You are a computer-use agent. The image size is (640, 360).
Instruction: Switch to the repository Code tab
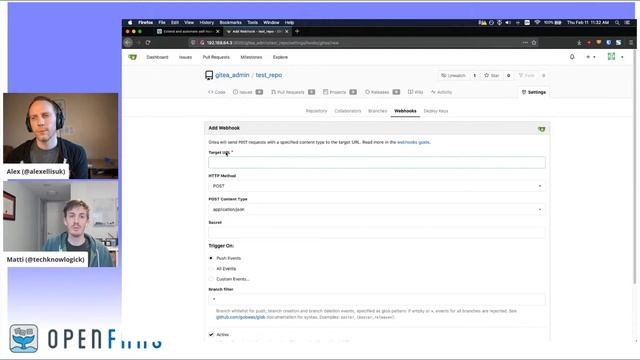(217, 92)
